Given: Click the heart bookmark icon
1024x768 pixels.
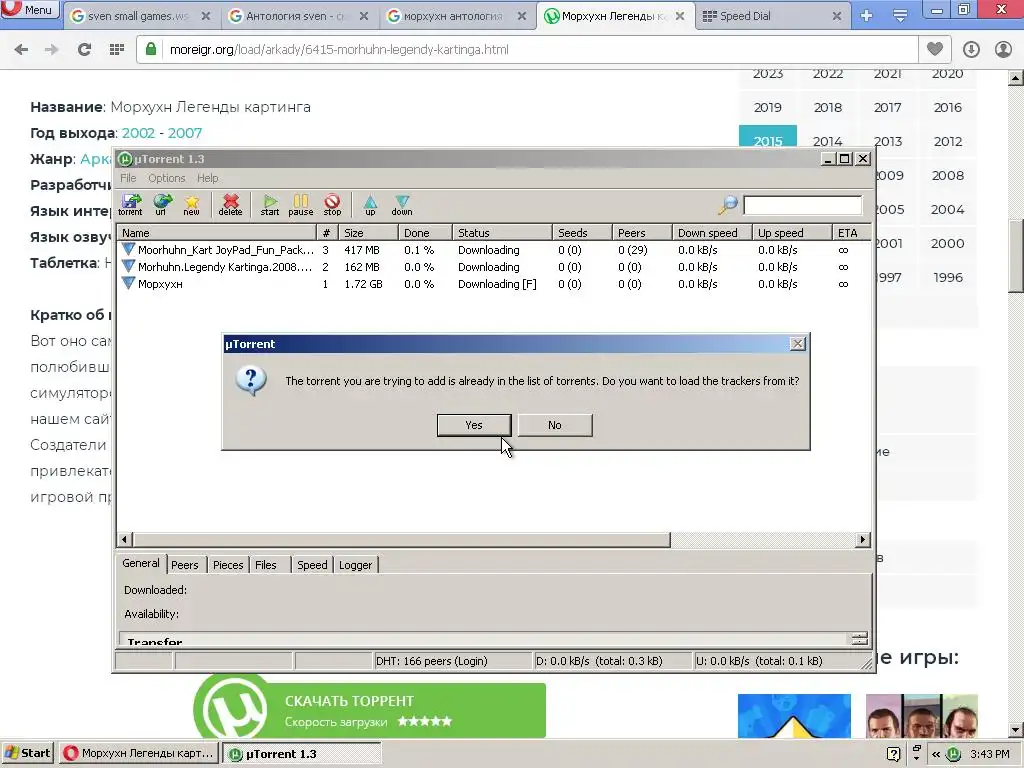Looking at the screenshot, I should (x=935, y=49).
